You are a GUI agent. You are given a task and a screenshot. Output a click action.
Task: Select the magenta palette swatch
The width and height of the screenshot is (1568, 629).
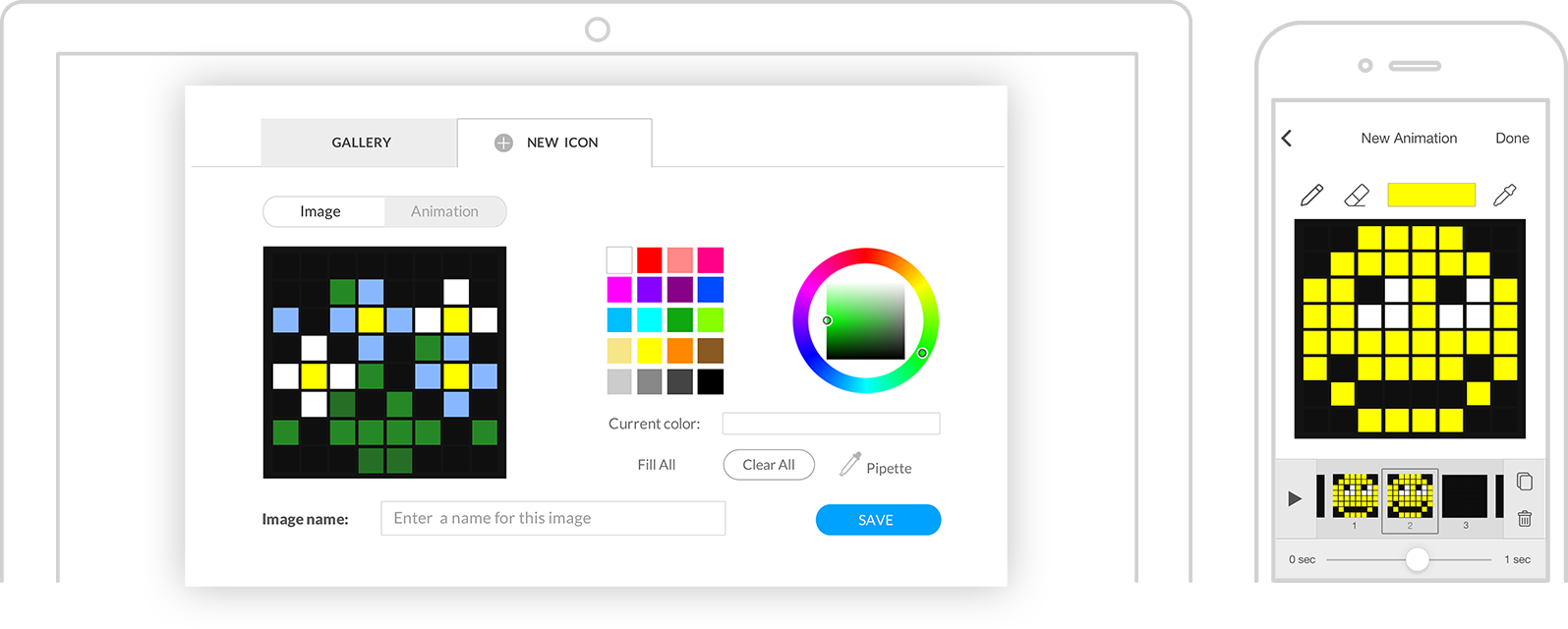pos(619,290)
